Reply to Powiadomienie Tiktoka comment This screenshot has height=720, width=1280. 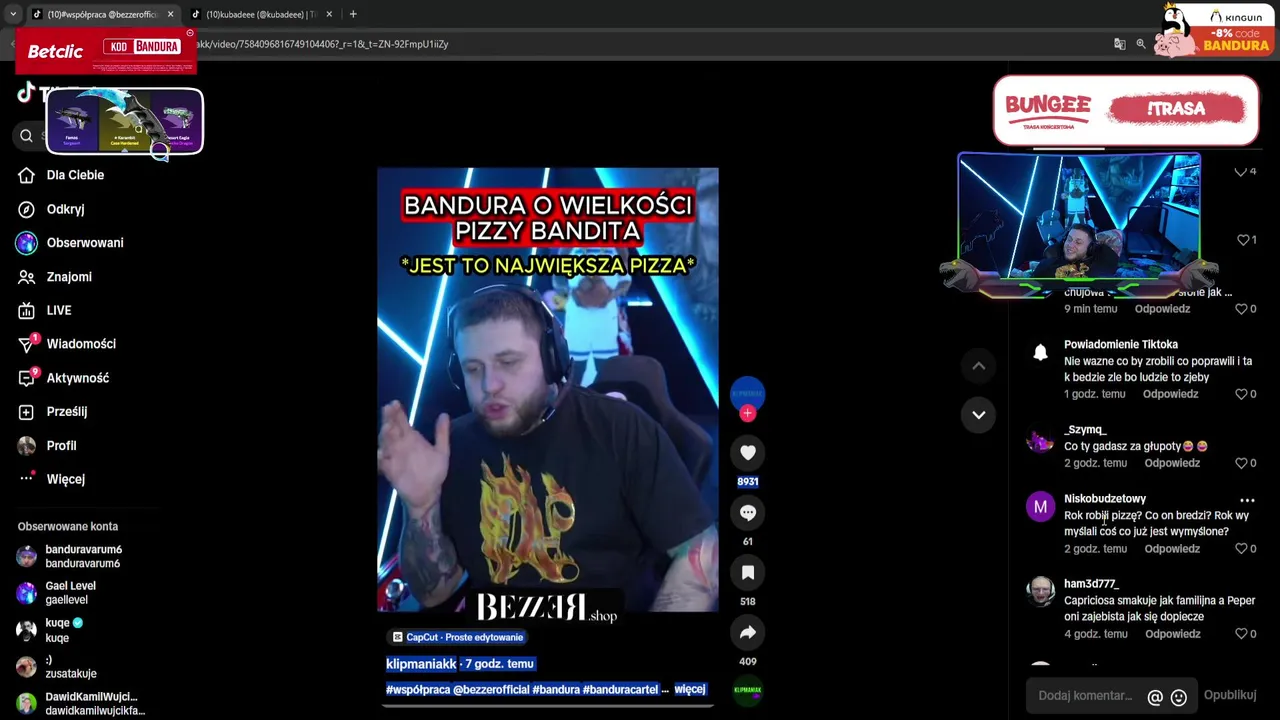(1170, 394)
